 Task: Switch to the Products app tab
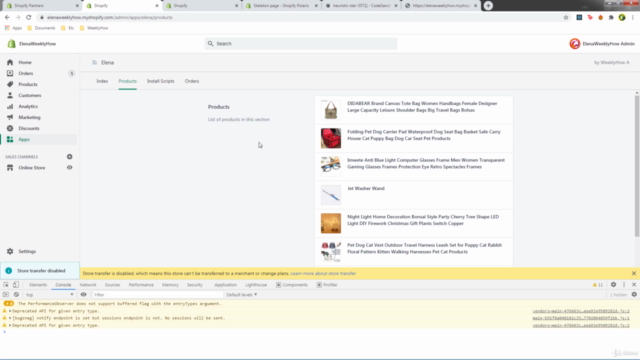click(127, 81)
